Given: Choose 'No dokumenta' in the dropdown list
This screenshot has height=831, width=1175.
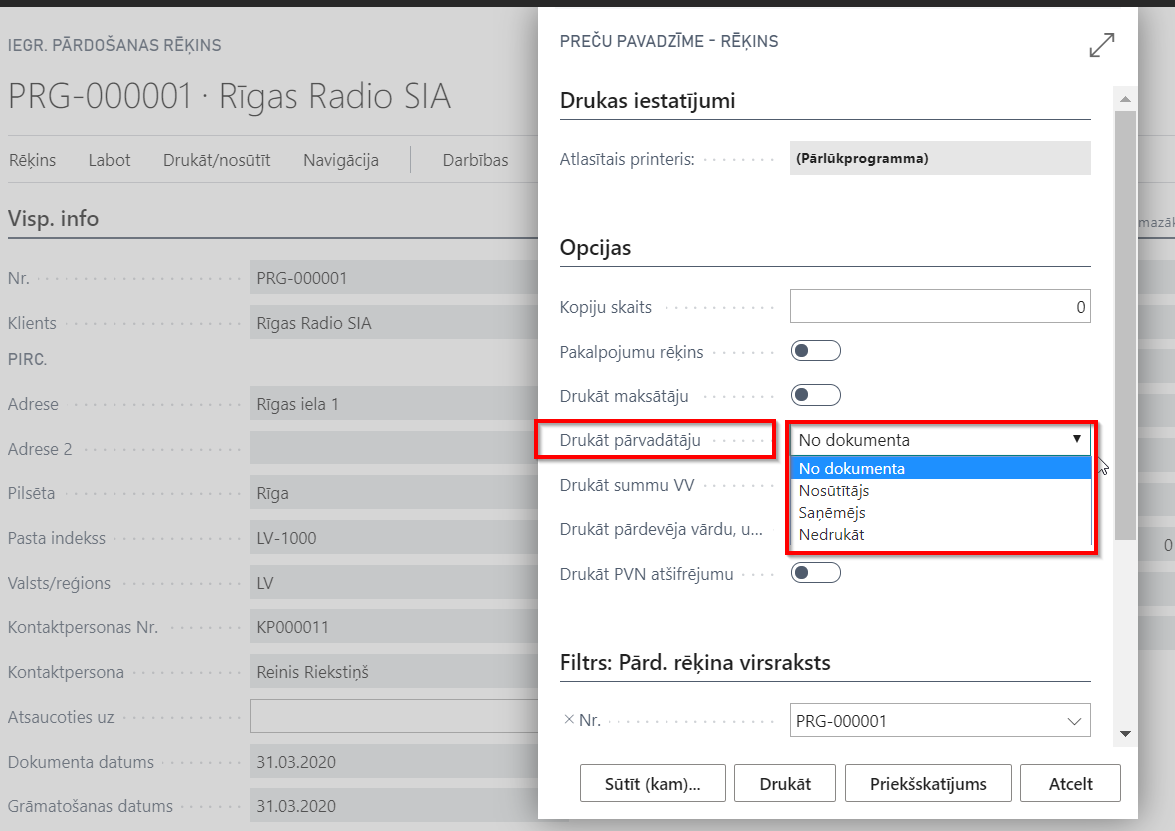Looking at the screenshot, I should pos(940,468).
